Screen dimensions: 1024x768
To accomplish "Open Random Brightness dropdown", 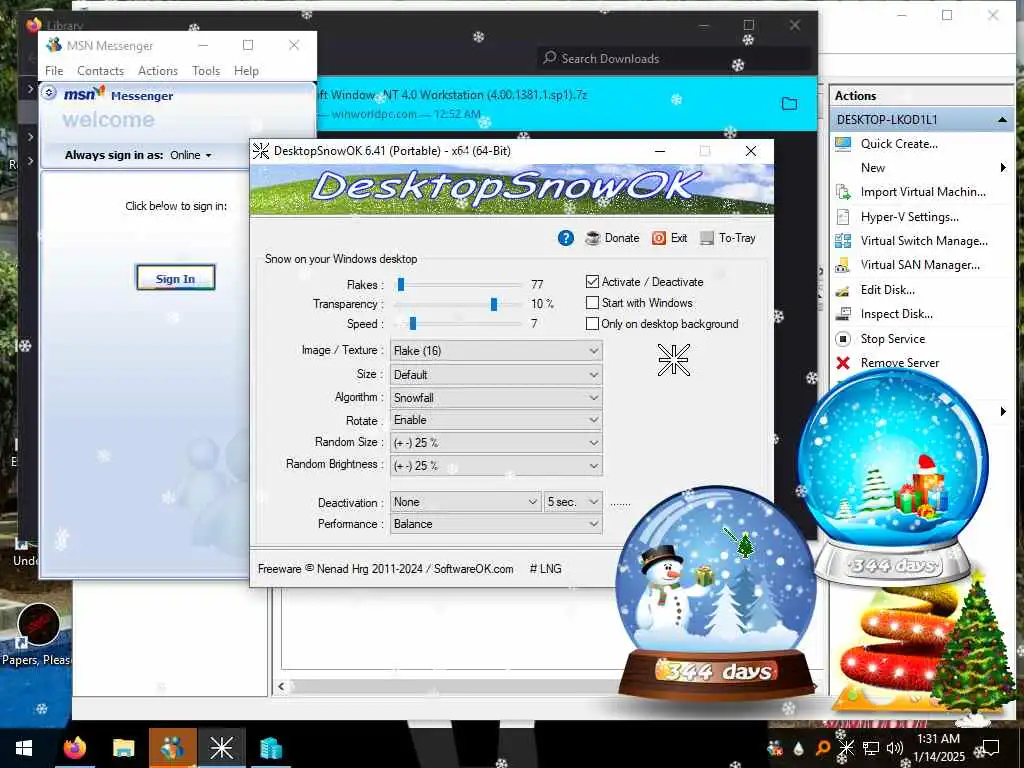I will click(x=496, y=466).
